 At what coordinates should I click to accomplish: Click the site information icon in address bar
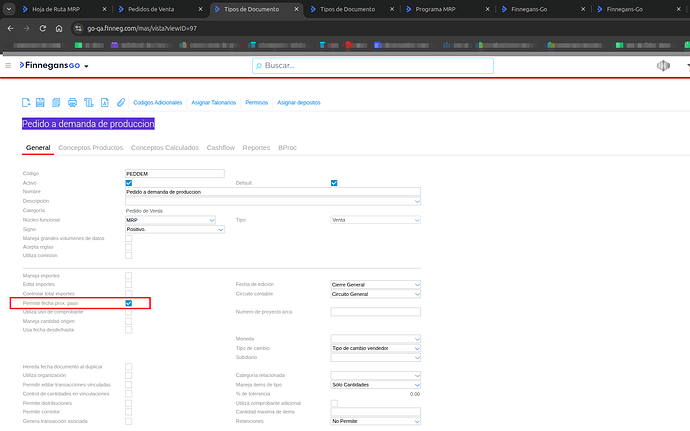coord(78,28)
